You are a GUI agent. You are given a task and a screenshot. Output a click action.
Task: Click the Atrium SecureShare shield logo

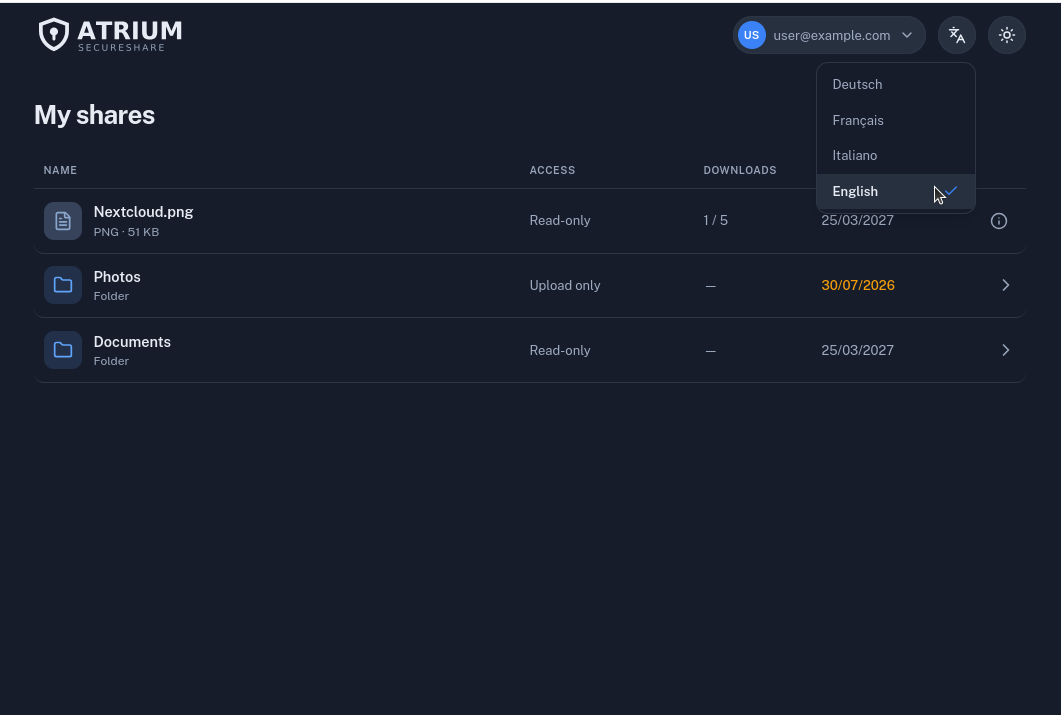(x=53, y=34)
